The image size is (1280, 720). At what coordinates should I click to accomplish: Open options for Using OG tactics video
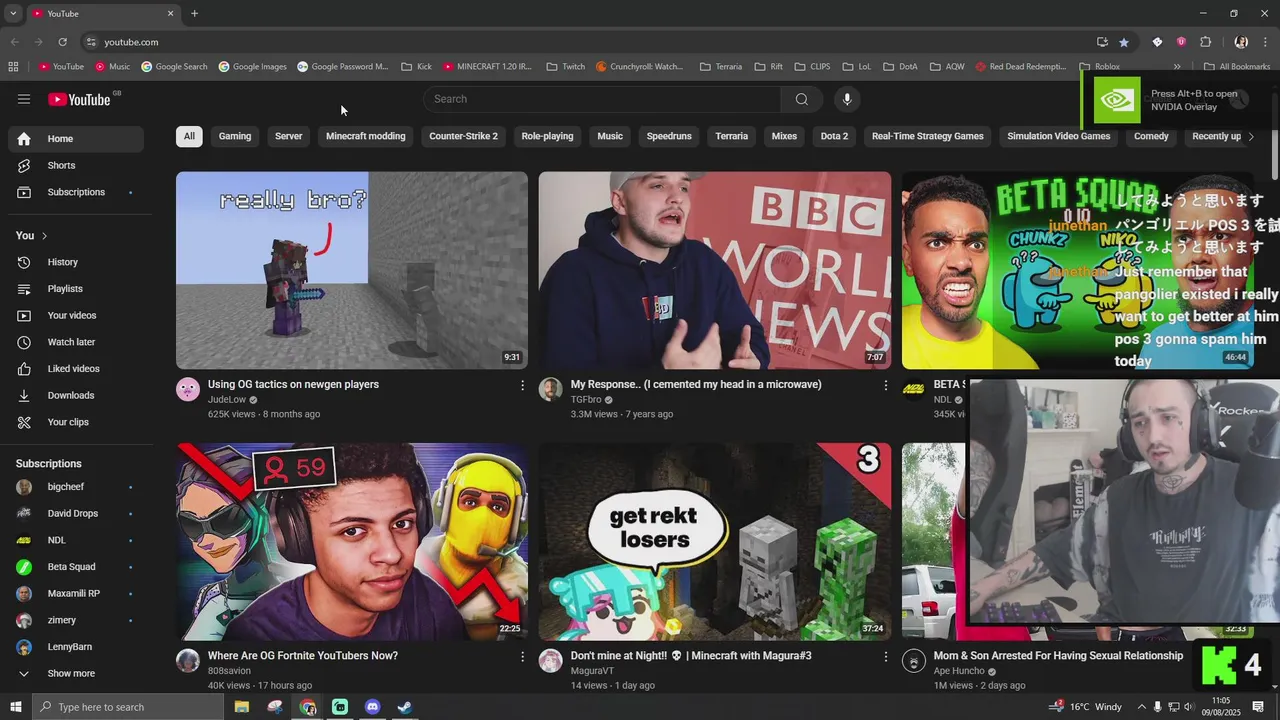pos(522,385)
